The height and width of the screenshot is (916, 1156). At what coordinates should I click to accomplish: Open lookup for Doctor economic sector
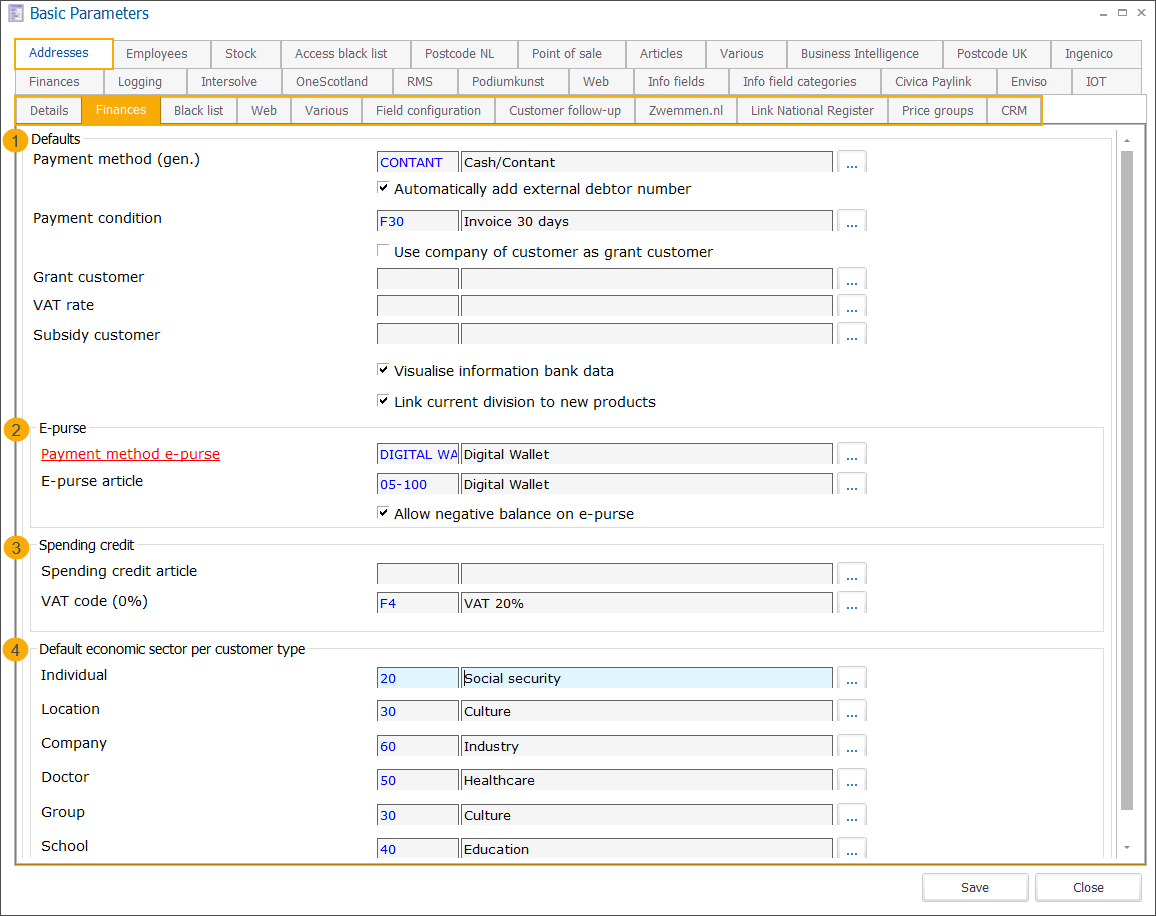coord(851,781)
